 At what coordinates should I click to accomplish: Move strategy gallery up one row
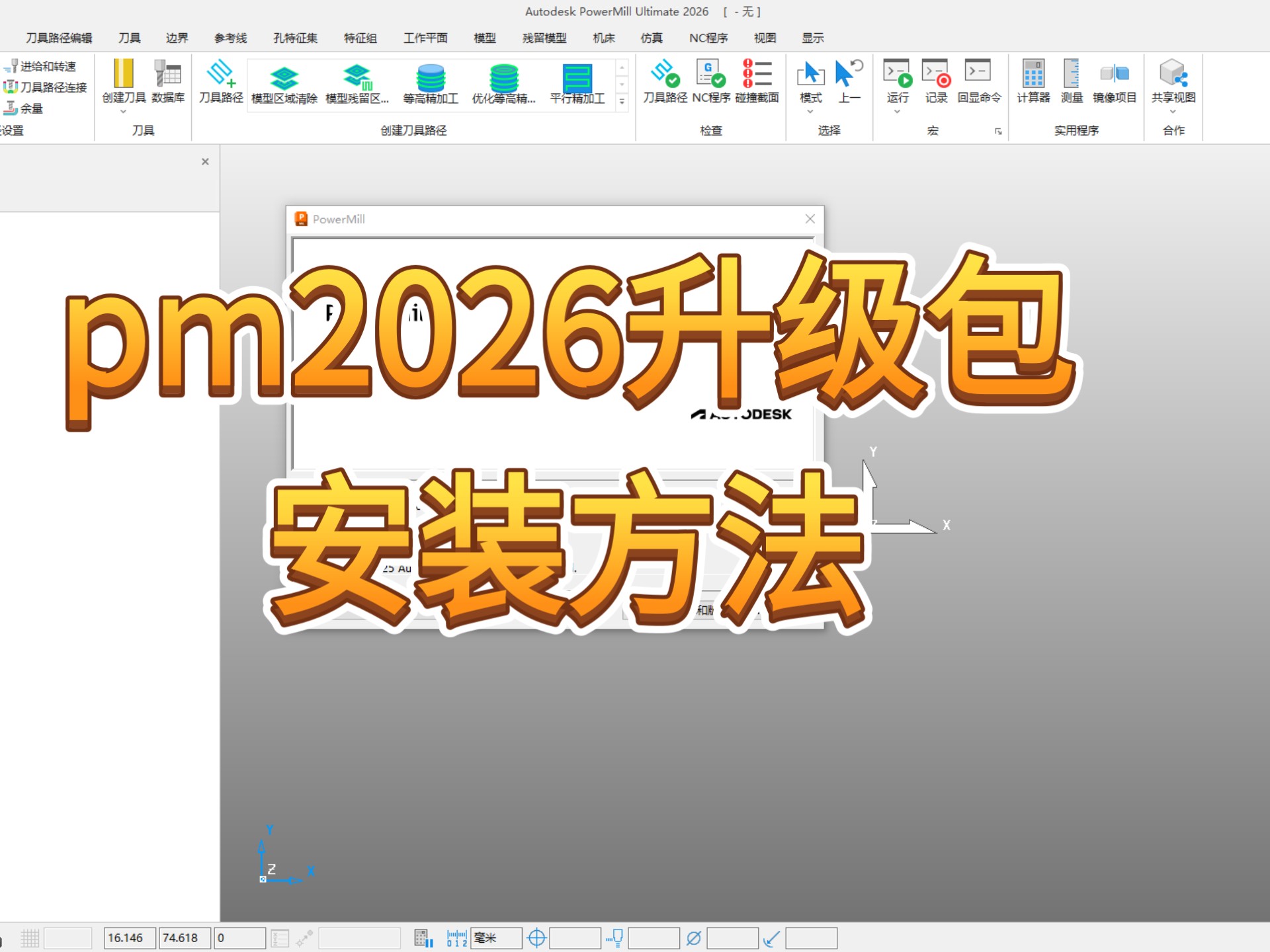pos(622,67)
